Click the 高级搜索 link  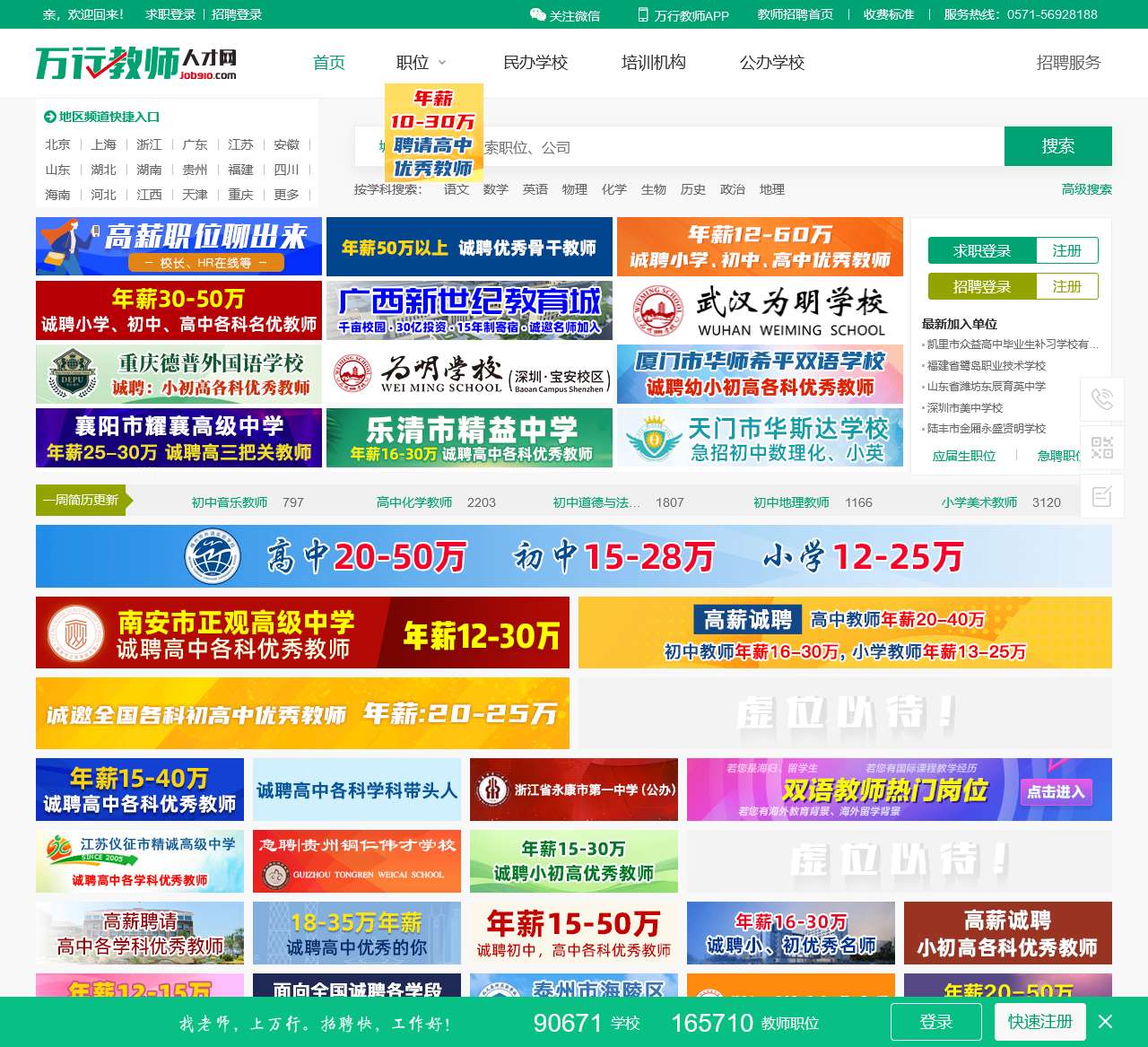tap(1086, 189)
